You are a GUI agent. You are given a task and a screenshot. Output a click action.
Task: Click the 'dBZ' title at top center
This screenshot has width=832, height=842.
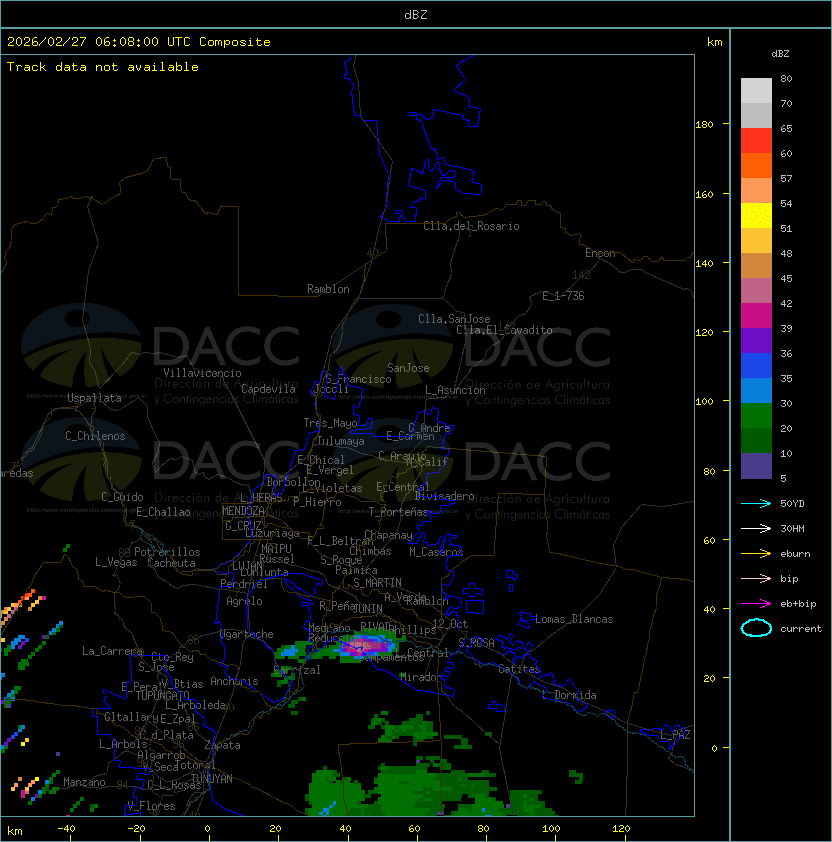click(416, 14)
